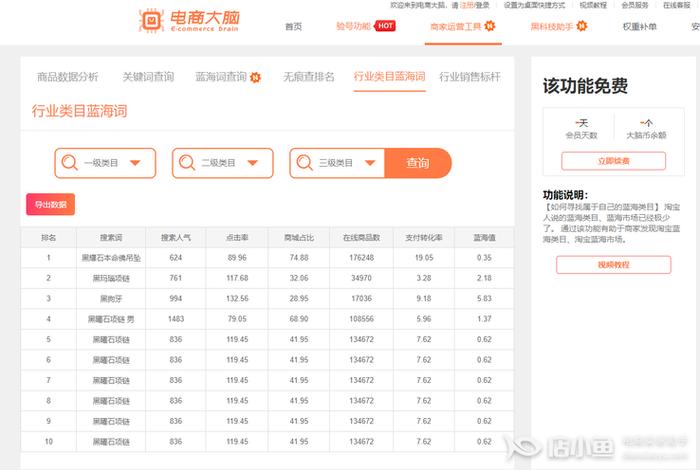Open the 三级类目 dropdown arrow
The width and height of the screenshot is (700, 470).
[370, 163]
